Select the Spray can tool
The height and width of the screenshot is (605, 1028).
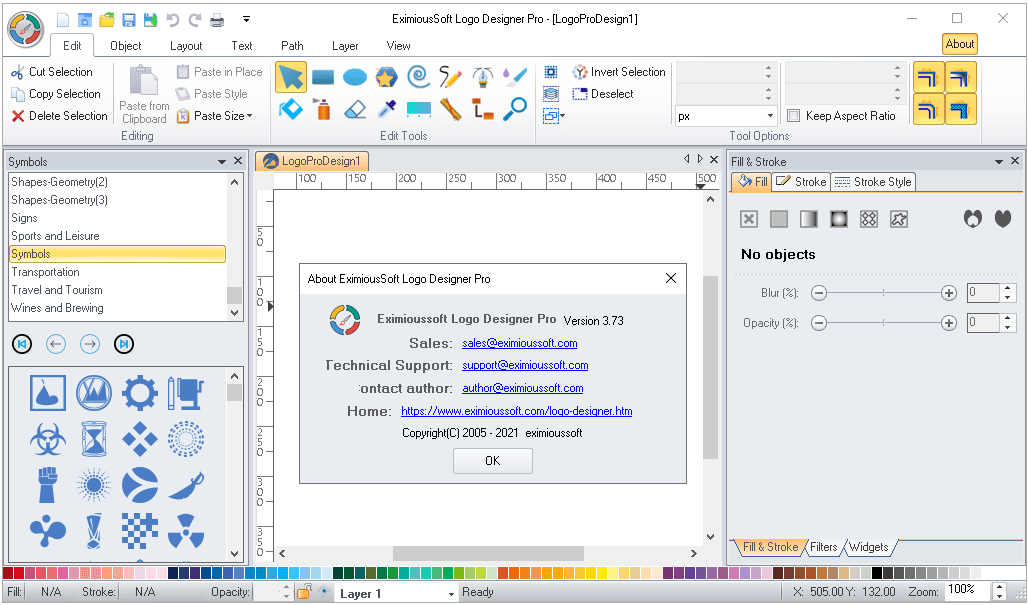[x=323, y=109]
